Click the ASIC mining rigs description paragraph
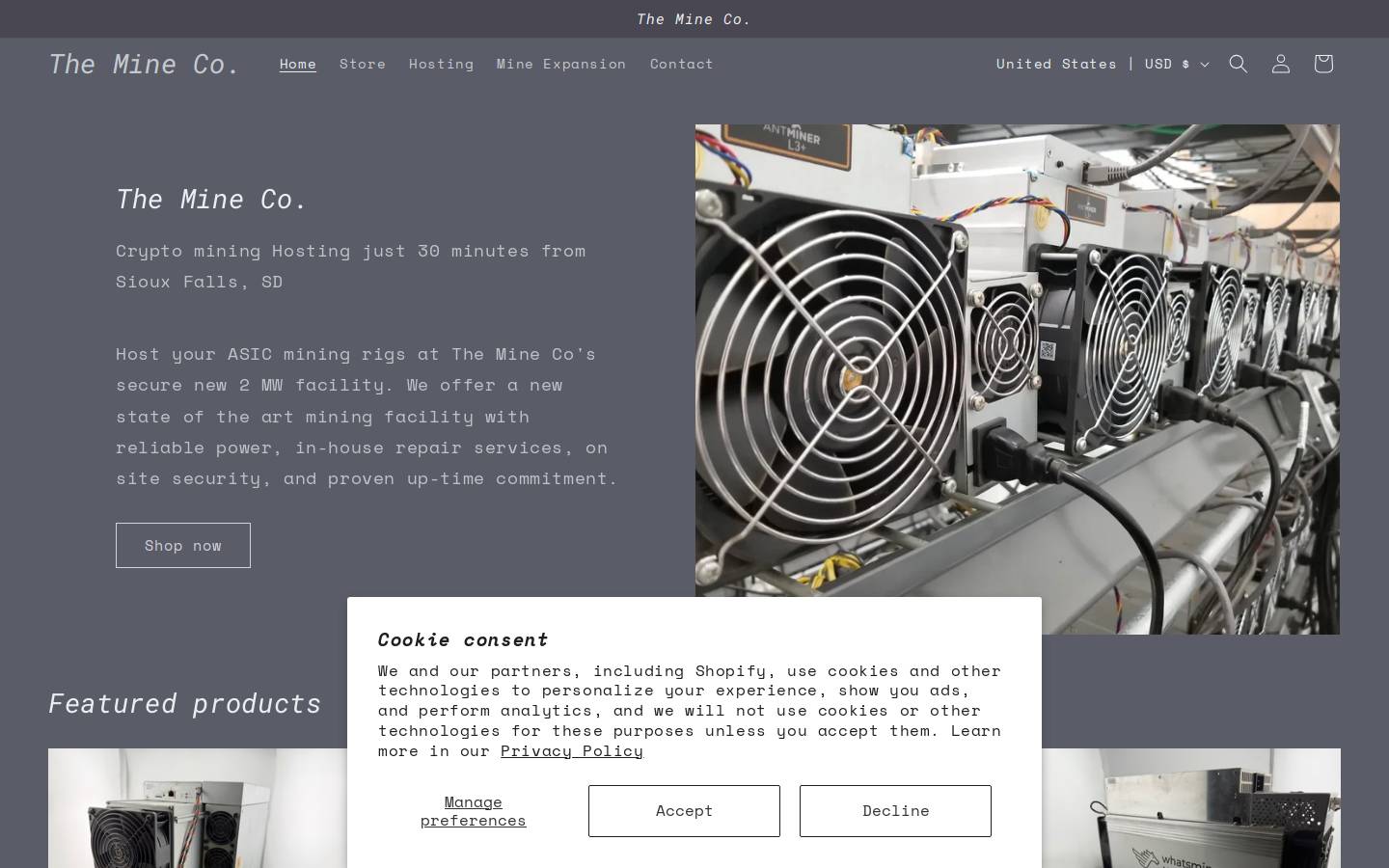Image resolution: width=1389 pixels, height=868 pixels. [x=367, y=416]
